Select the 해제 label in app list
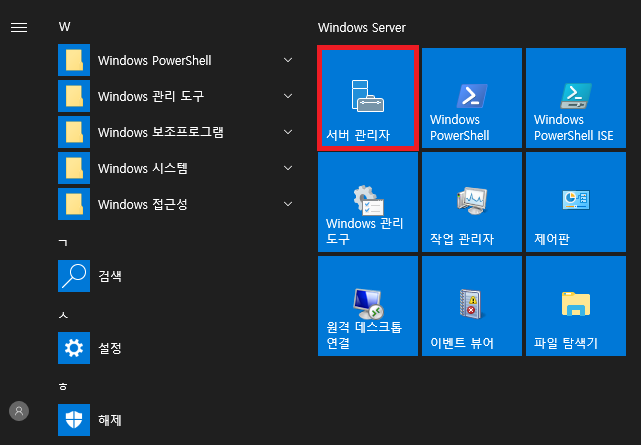Screen dimensions: 641x445 pyautogui.click(x=110, y=420)
